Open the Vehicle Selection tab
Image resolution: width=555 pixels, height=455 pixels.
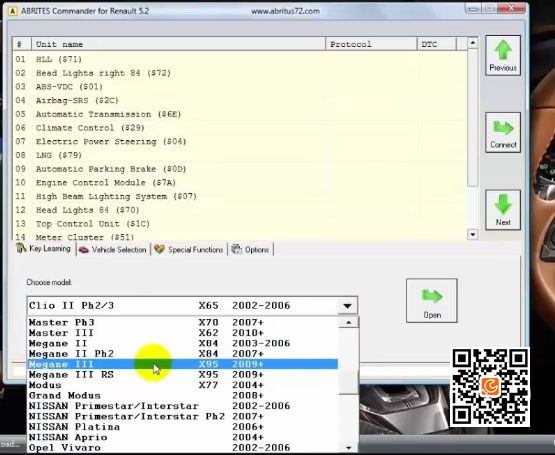click(113, 250)
